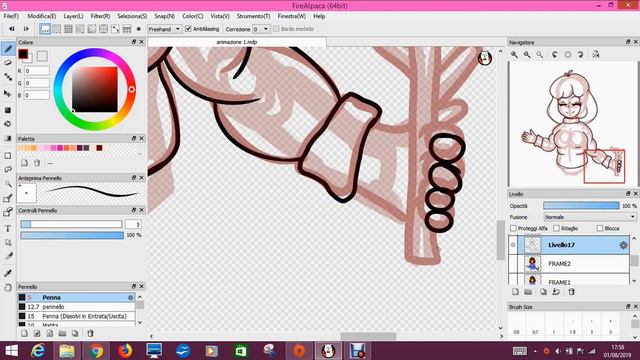This screenshot has width=640, height=360.
Task: Add layer folder in Livello panel
Action: click(528, 292)
